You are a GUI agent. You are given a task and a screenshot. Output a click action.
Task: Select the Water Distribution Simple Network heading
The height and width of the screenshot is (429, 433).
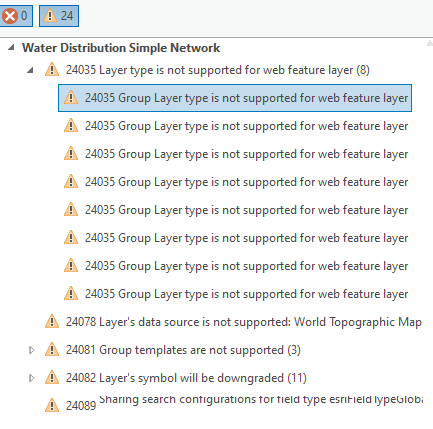(121, 48)
